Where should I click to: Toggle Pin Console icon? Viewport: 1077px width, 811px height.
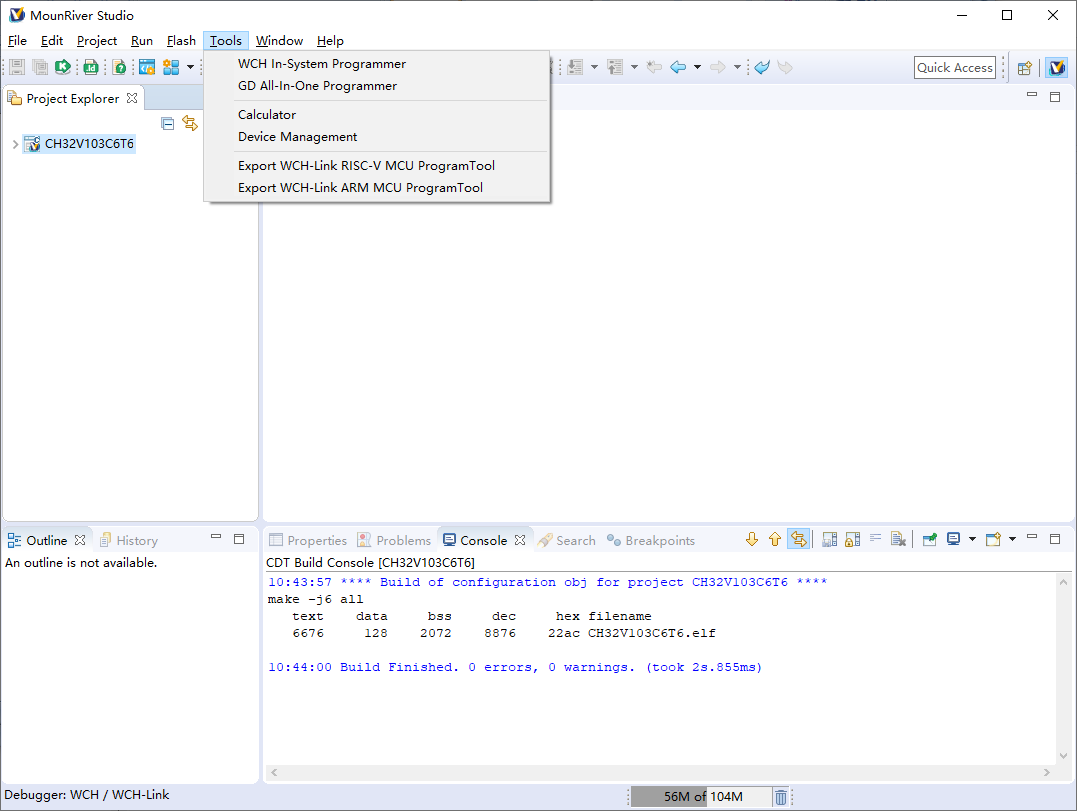930,539
